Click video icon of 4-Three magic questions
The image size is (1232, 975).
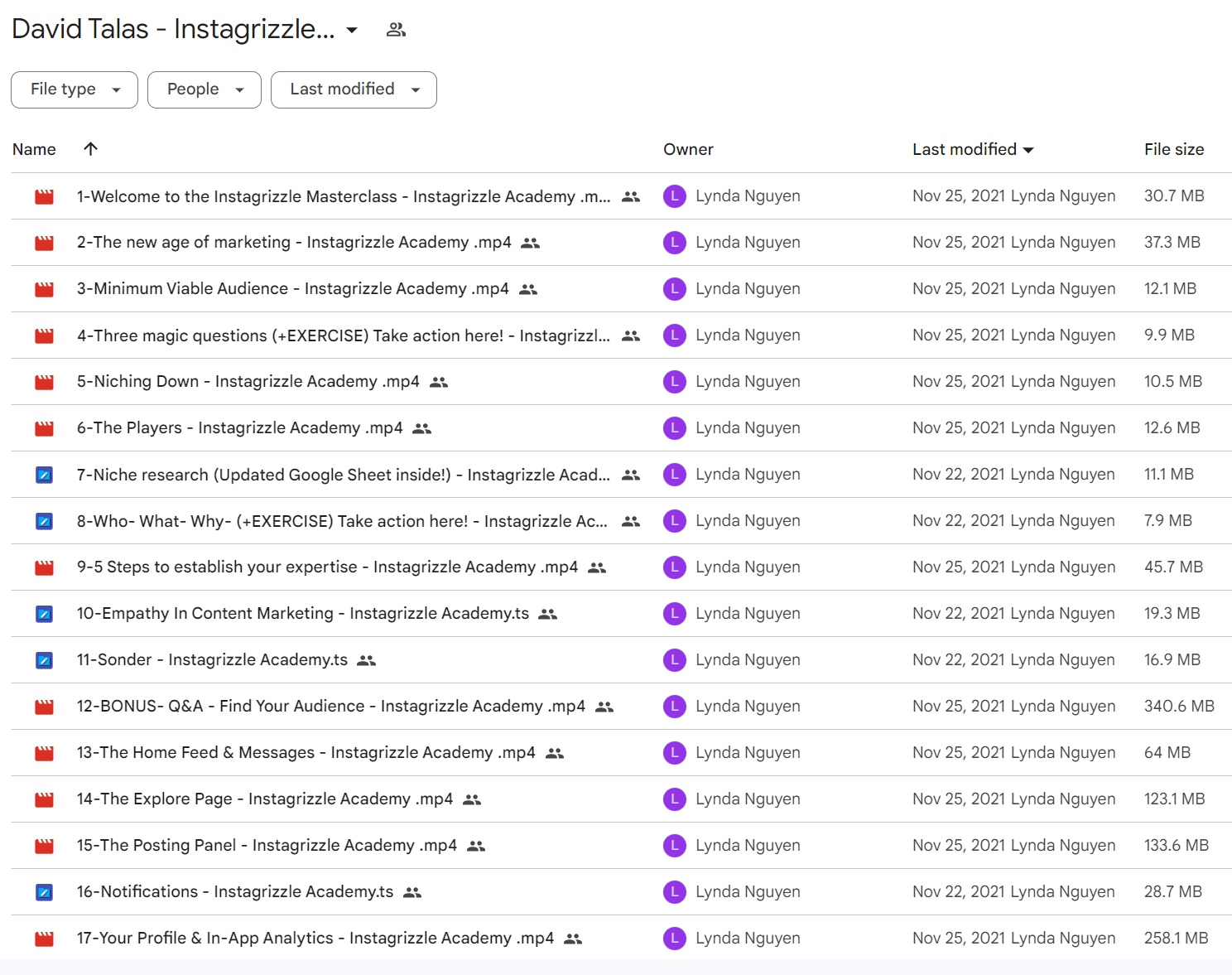45,335
